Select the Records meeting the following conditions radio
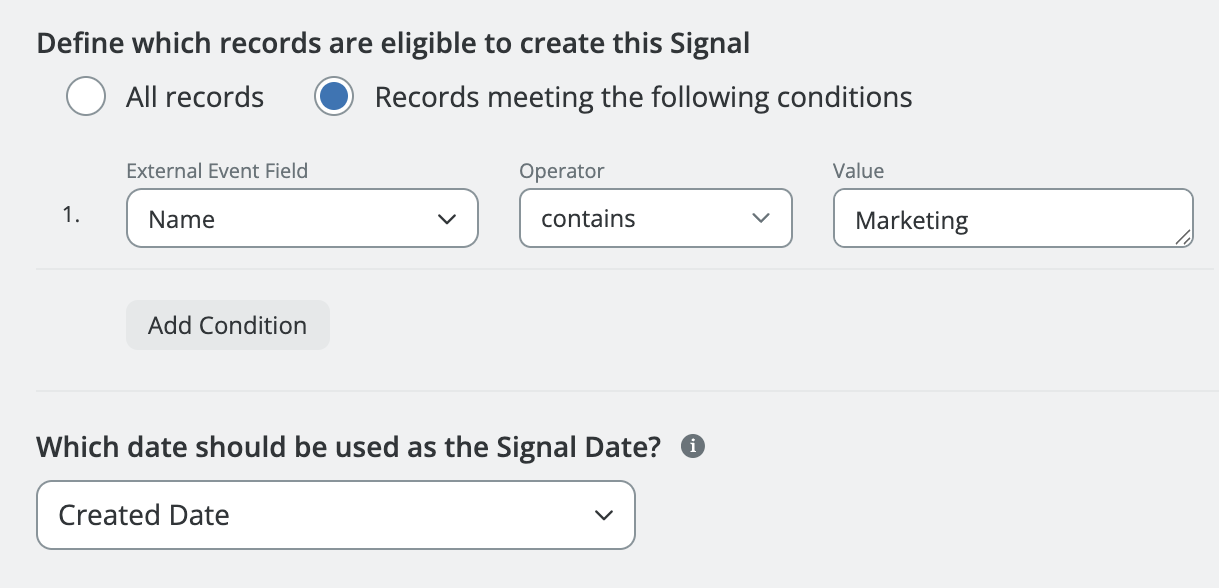Image resolution: width=1219 pixels, height=588 pixels. (x=334, y=97)
